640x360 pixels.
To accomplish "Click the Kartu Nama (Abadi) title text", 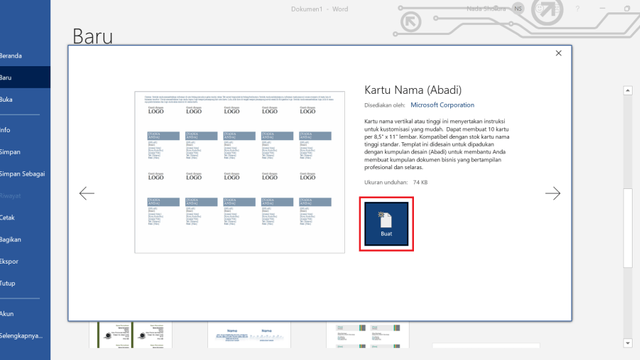I will [x=413, y=90].
